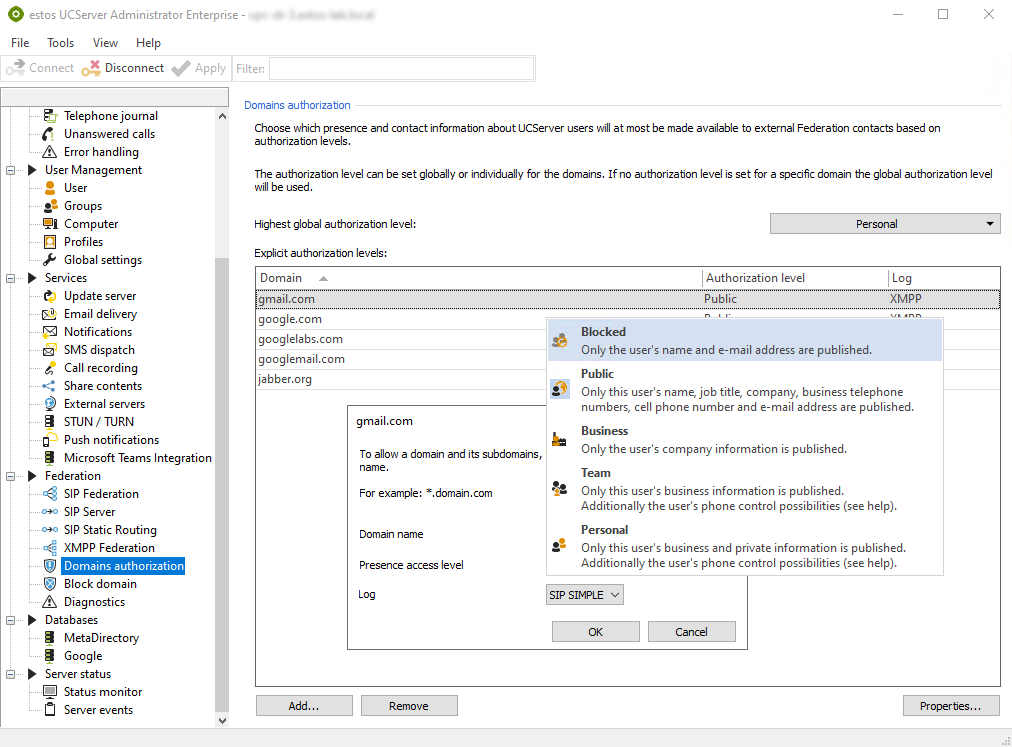Click in the Filter text field
The width and height of the screenshot is (1012, 747).
tap(400, 68)
